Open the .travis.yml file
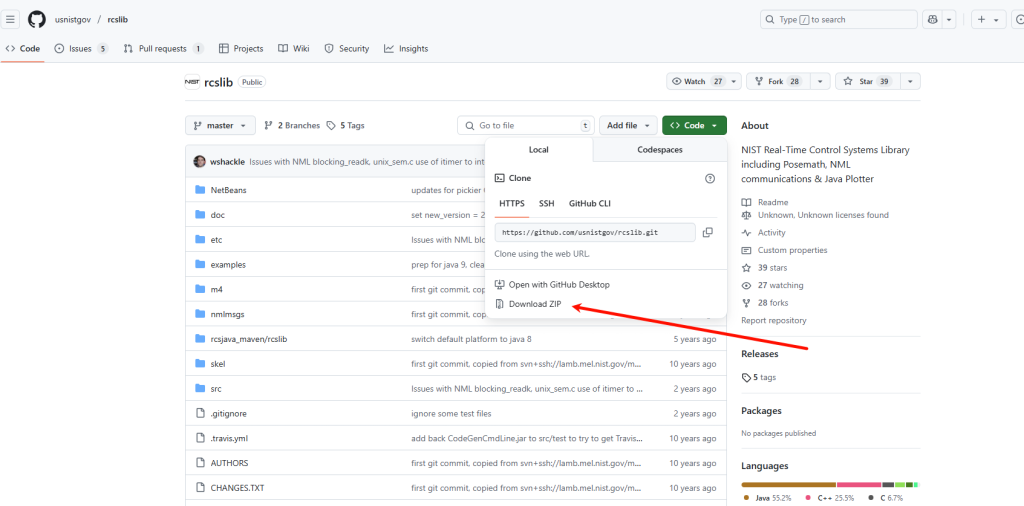The image size is (1024, 506). click(x=229, y=438)
